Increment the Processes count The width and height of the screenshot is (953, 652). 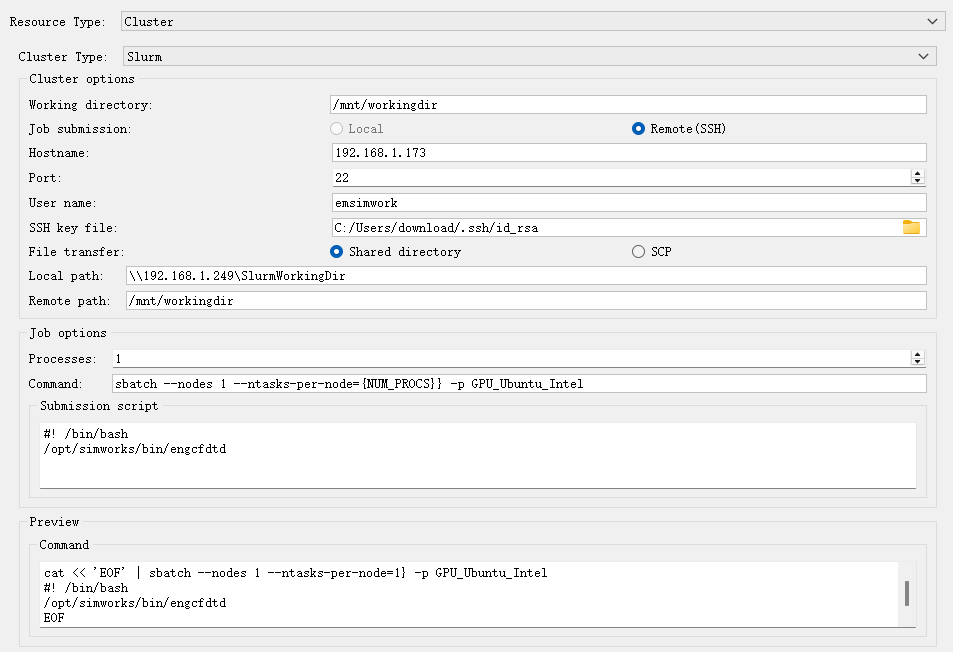click(x=917, y=354)
